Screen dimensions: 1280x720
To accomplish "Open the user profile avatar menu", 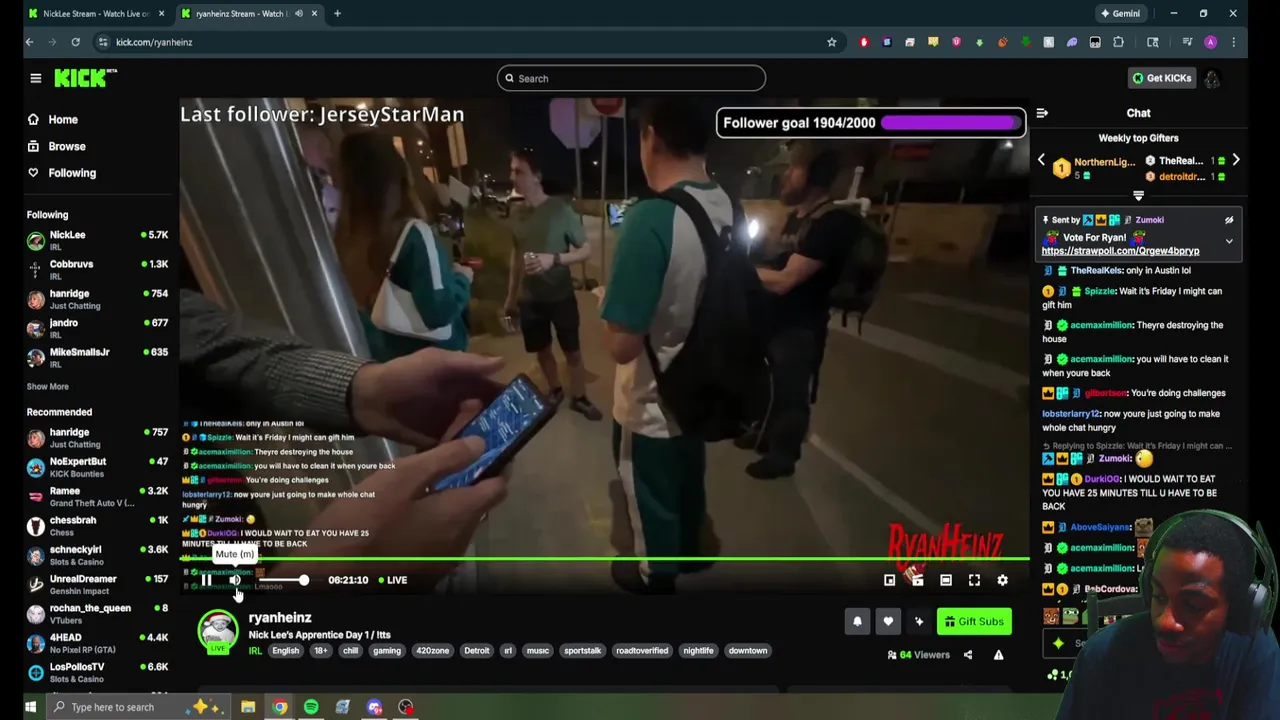I will click(1212, 78).
